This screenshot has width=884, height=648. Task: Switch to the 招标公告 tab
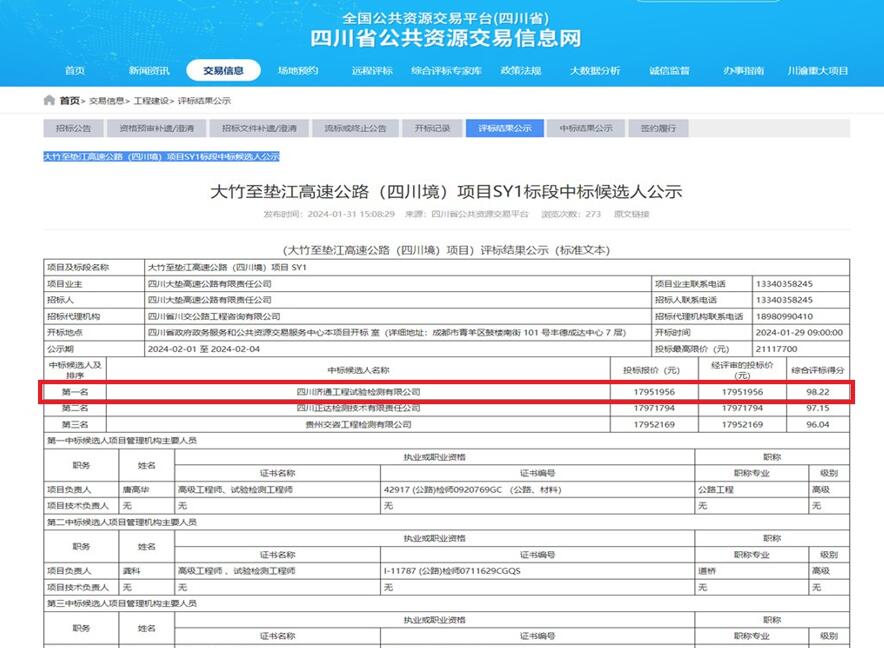pos(75,127)
